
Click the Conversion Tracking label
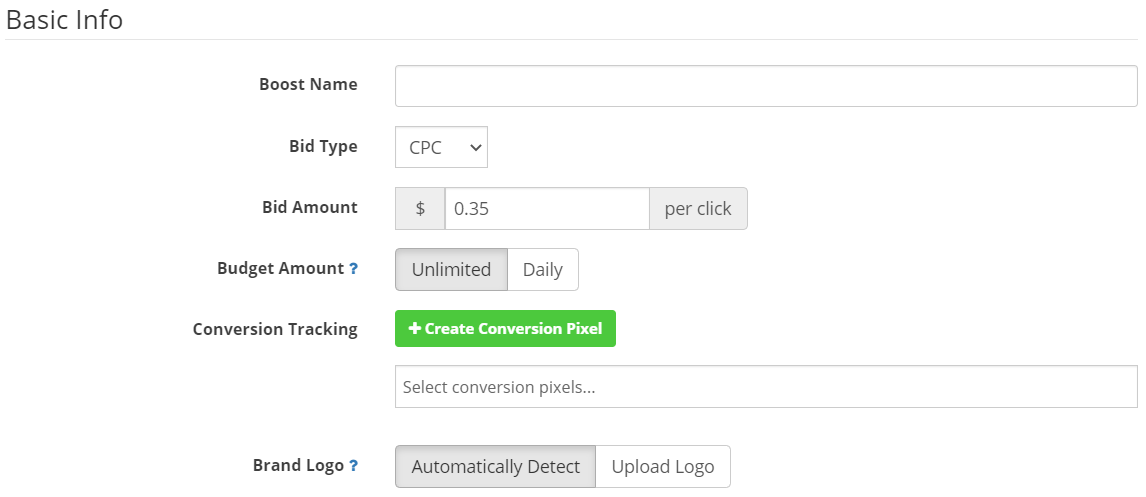pos(275,329)
